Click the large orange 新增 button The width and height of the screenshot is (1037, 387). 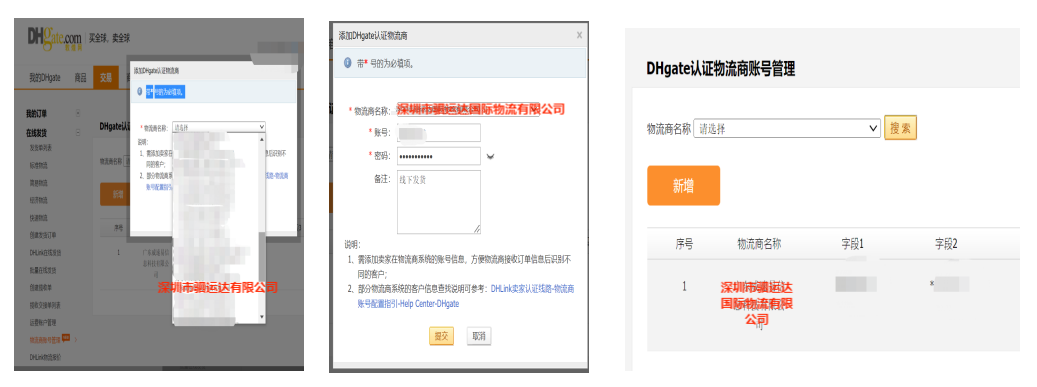point(683,186)
